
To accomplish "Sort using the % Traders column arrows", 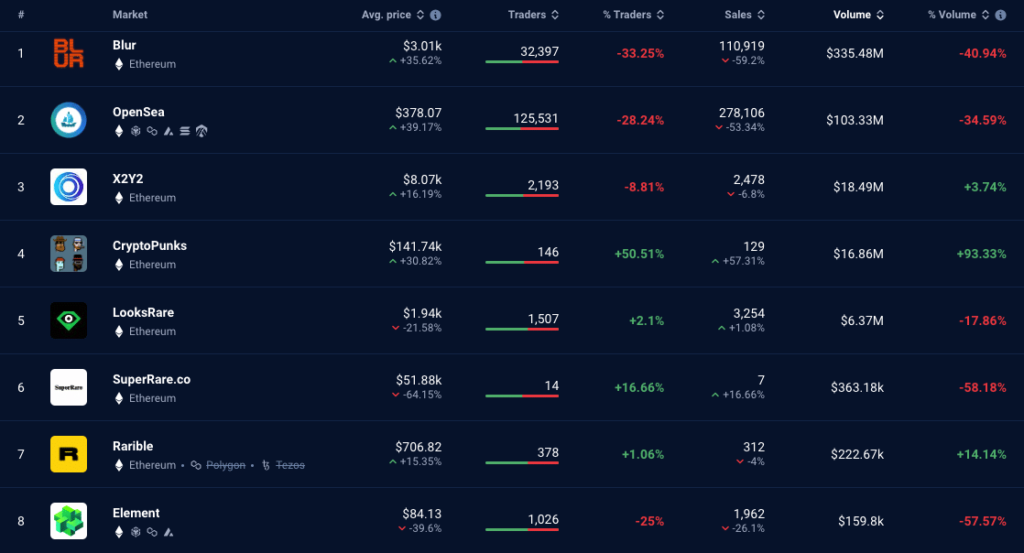I will 660,15.
